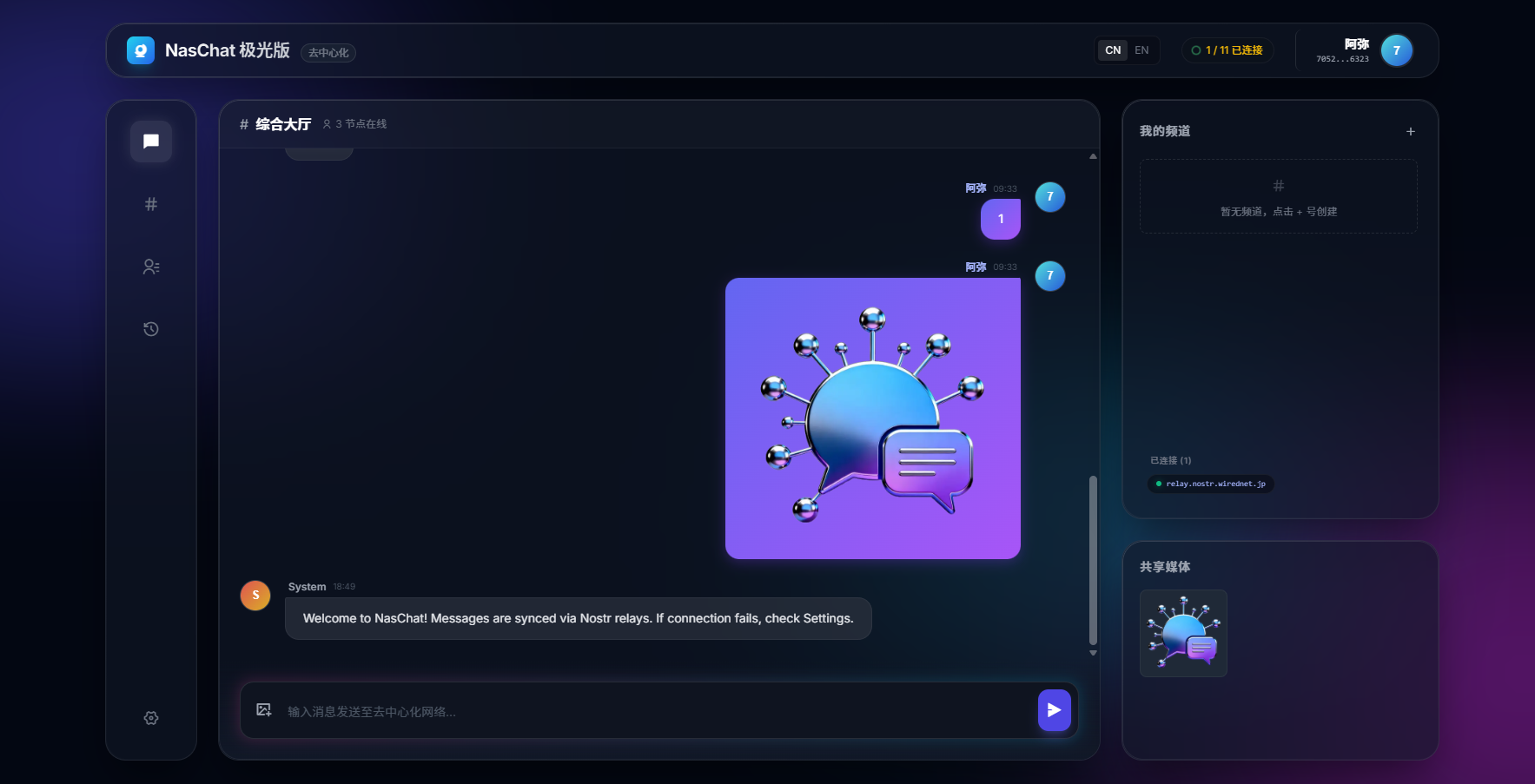1535x784 pixels.
Task: Click the 3 节点在线 indicator
Action: click(x=354, y=124)
